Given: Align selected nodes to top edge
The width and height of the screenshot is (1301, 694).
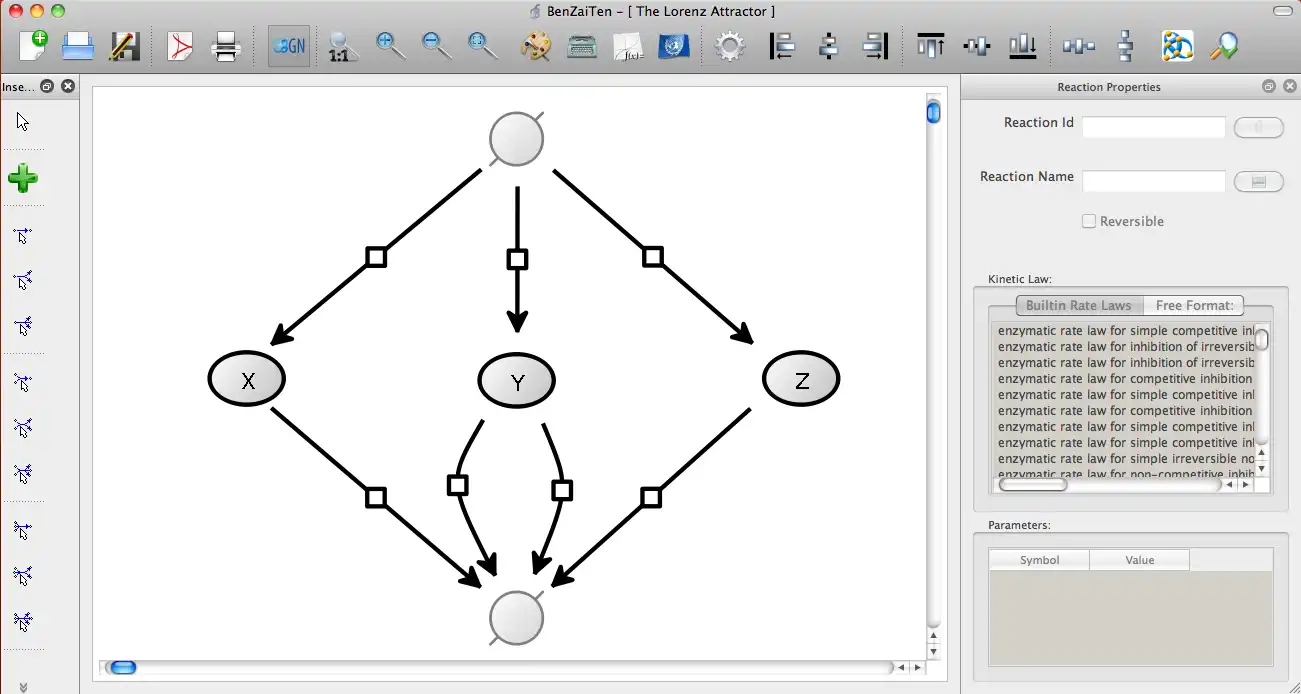Looking at the screenshot, I should 931,46.
